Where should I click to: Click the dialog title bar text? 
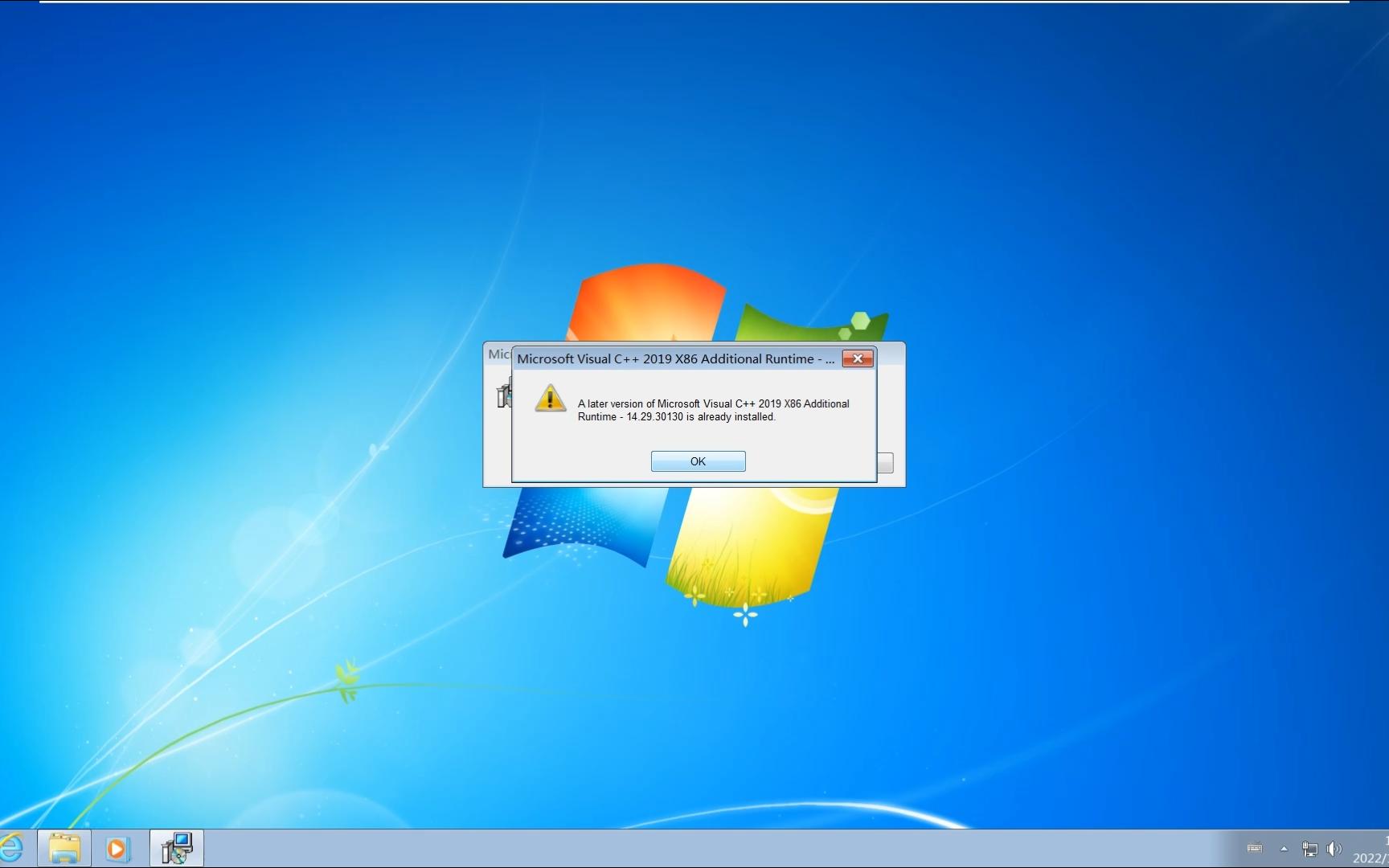click(675, 358)
